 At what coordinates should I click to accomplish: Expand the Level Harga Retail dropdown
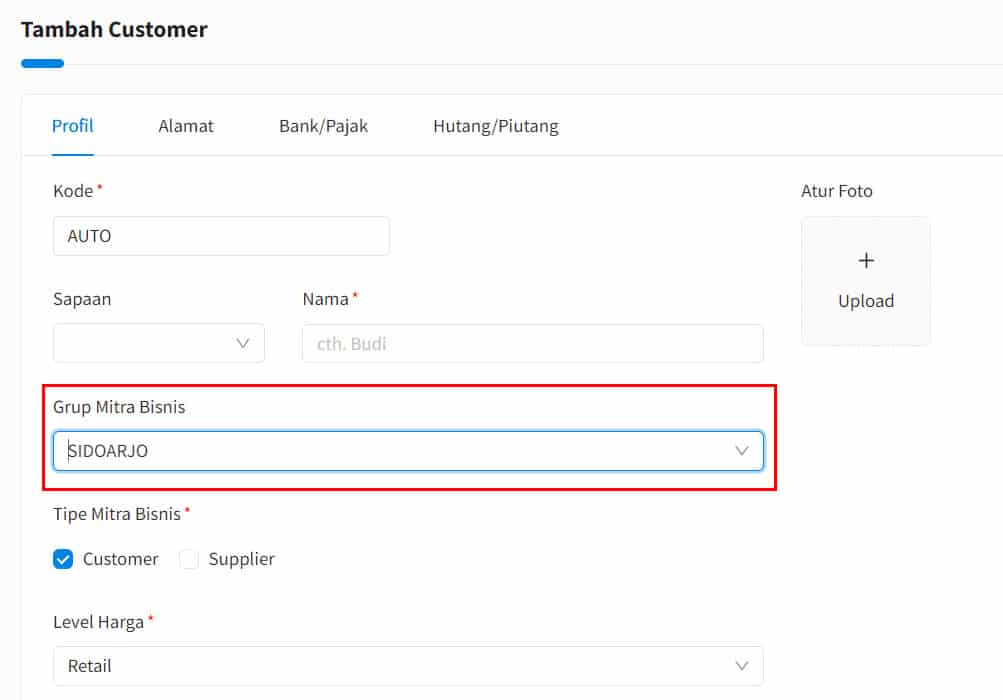(x=408, y=666)
